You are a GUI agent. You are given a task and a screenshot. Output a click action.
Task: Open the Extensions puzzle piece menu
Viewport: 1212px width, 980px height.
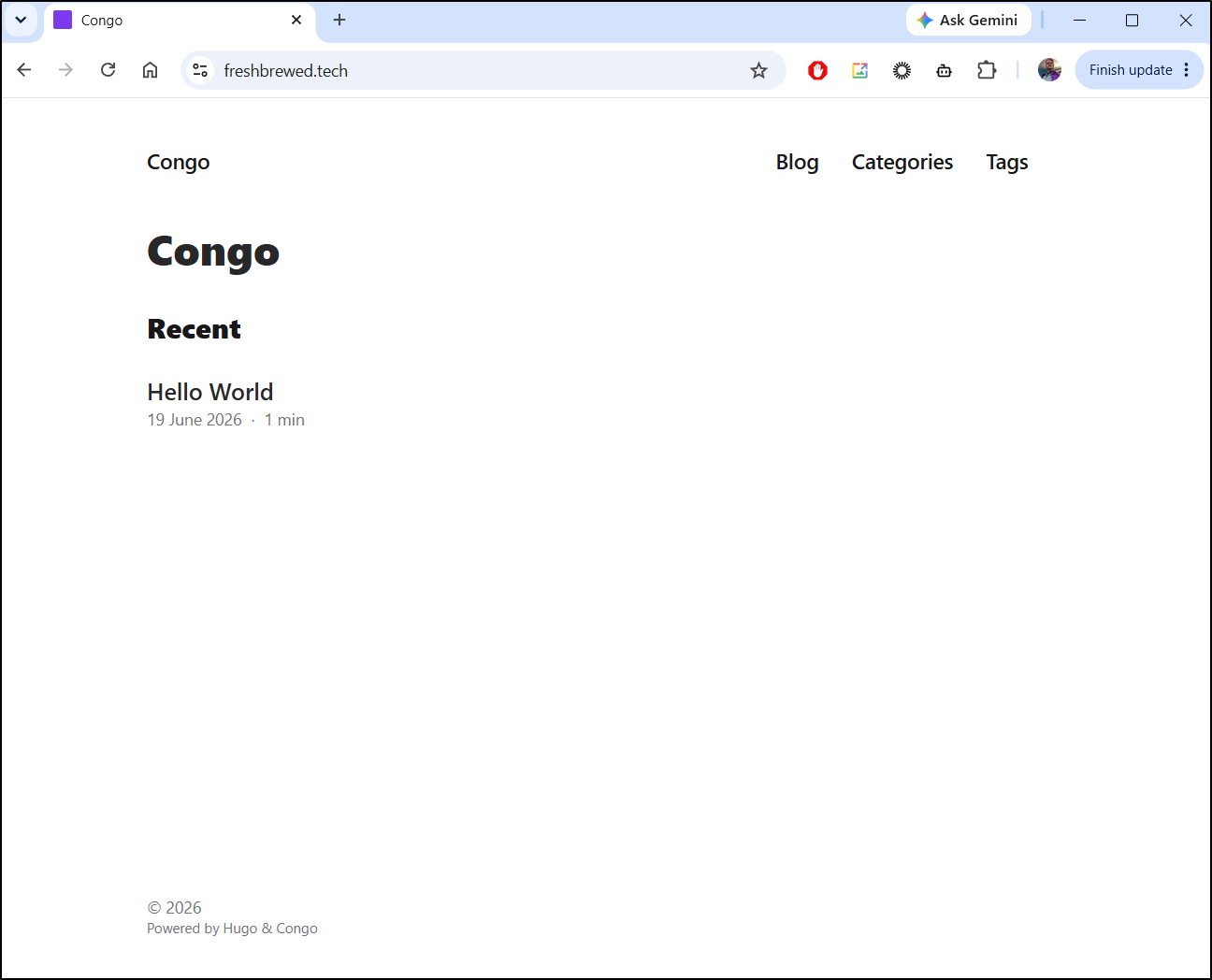[987, 70]
